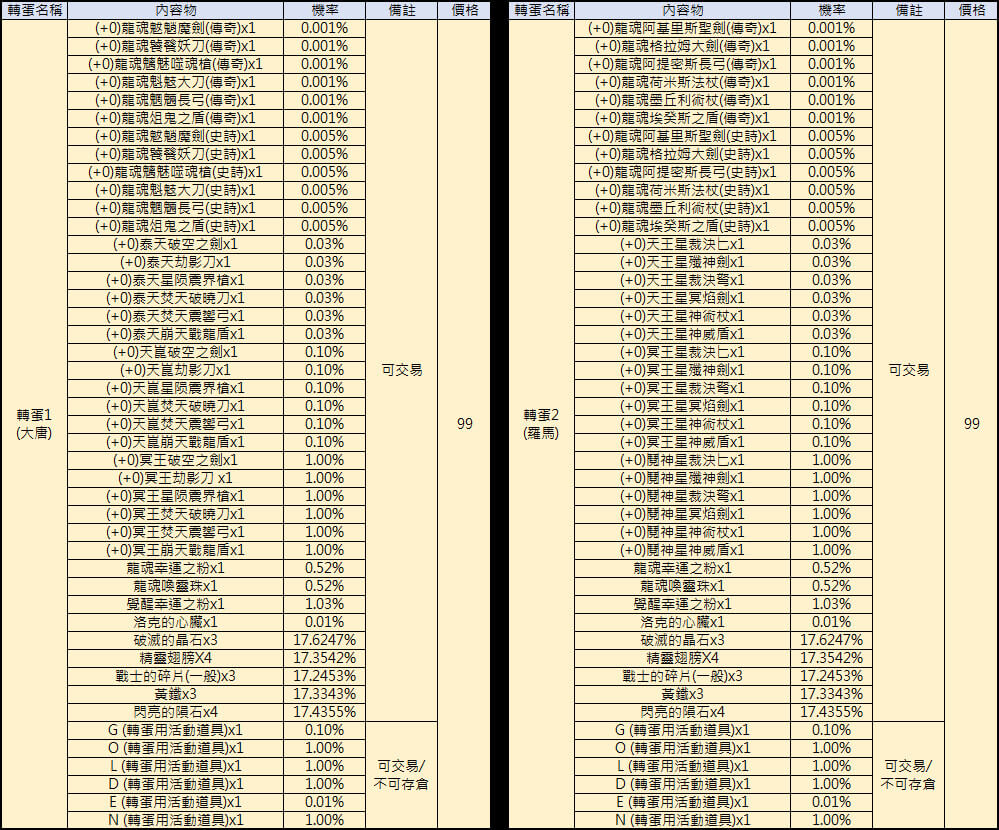Select the (+0)泰天崩天戰龍盾x1 item
Screen dimensions: 999x830
click(x=175, y=334)
